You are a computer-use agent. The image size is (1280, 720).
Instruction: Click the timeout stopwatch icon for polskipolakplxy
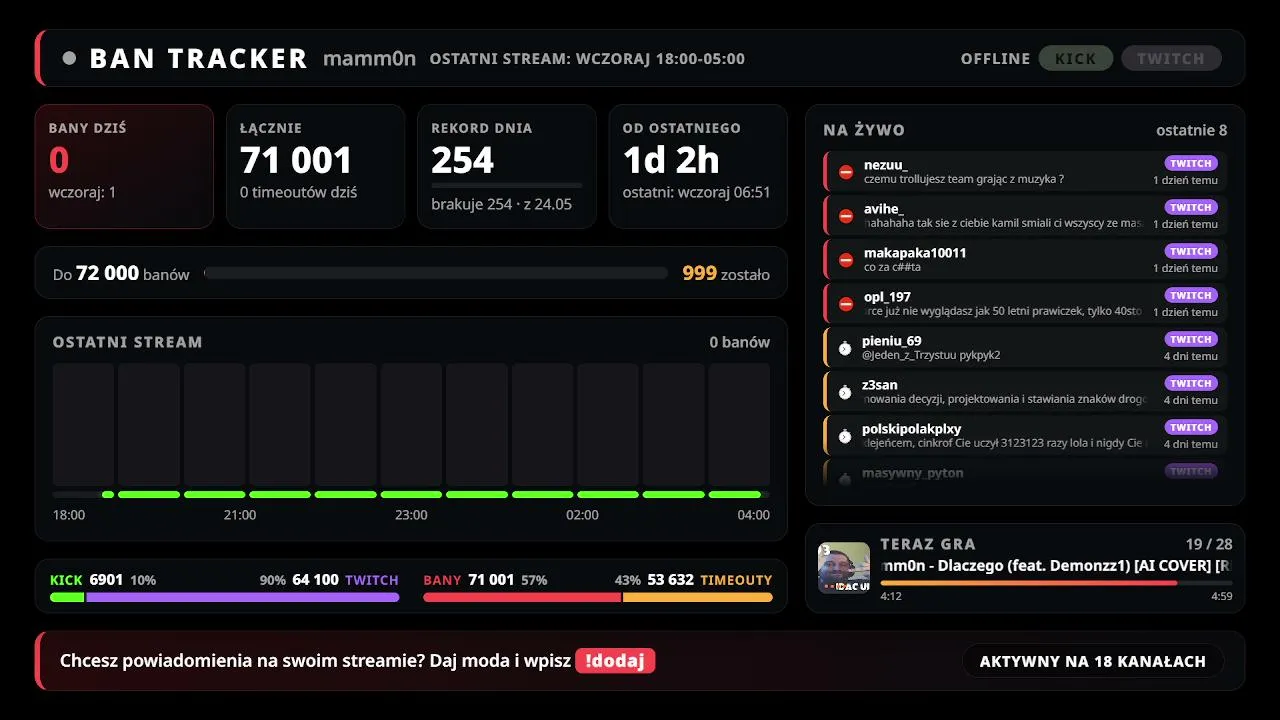(845, 436)
